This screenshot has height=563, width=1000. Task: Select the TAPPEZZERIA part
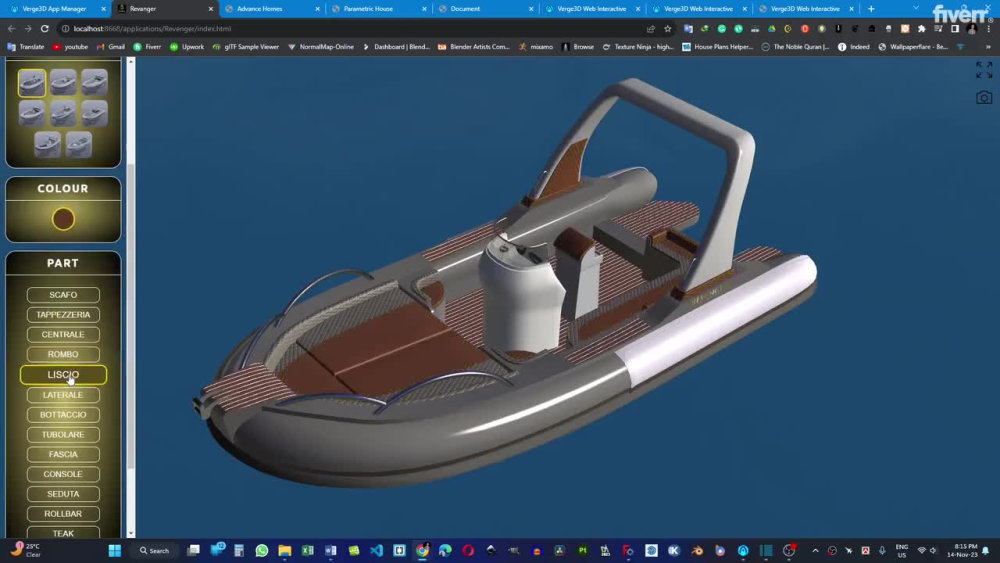63,314
